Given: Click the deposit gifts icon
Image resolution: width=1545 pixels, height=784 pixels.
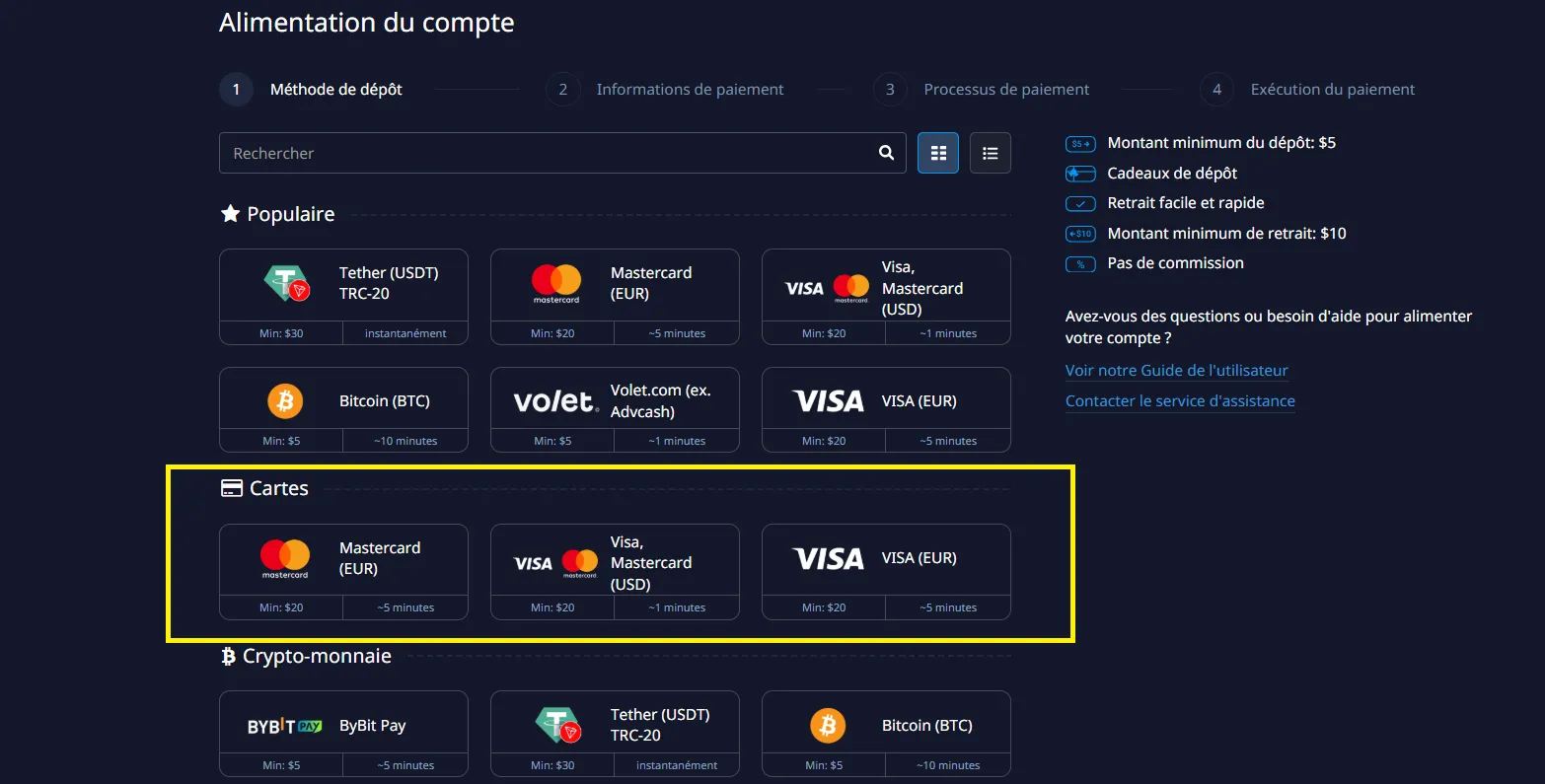Looking at the screenshot, I should coord(1080,174).
